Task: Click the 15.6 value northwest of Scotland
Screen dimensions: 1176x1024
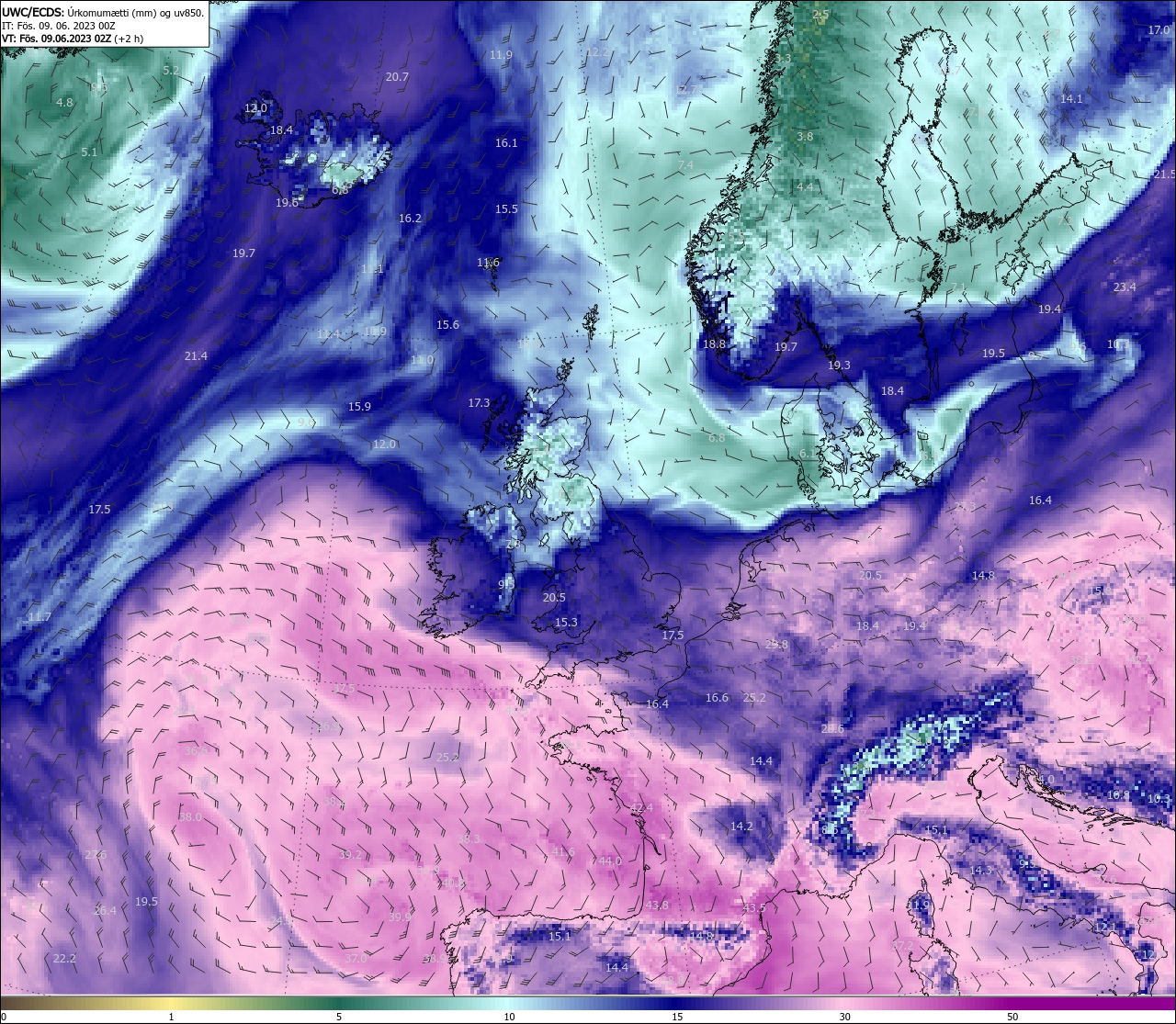Action: pyautogui.click(x=447, y=325)
